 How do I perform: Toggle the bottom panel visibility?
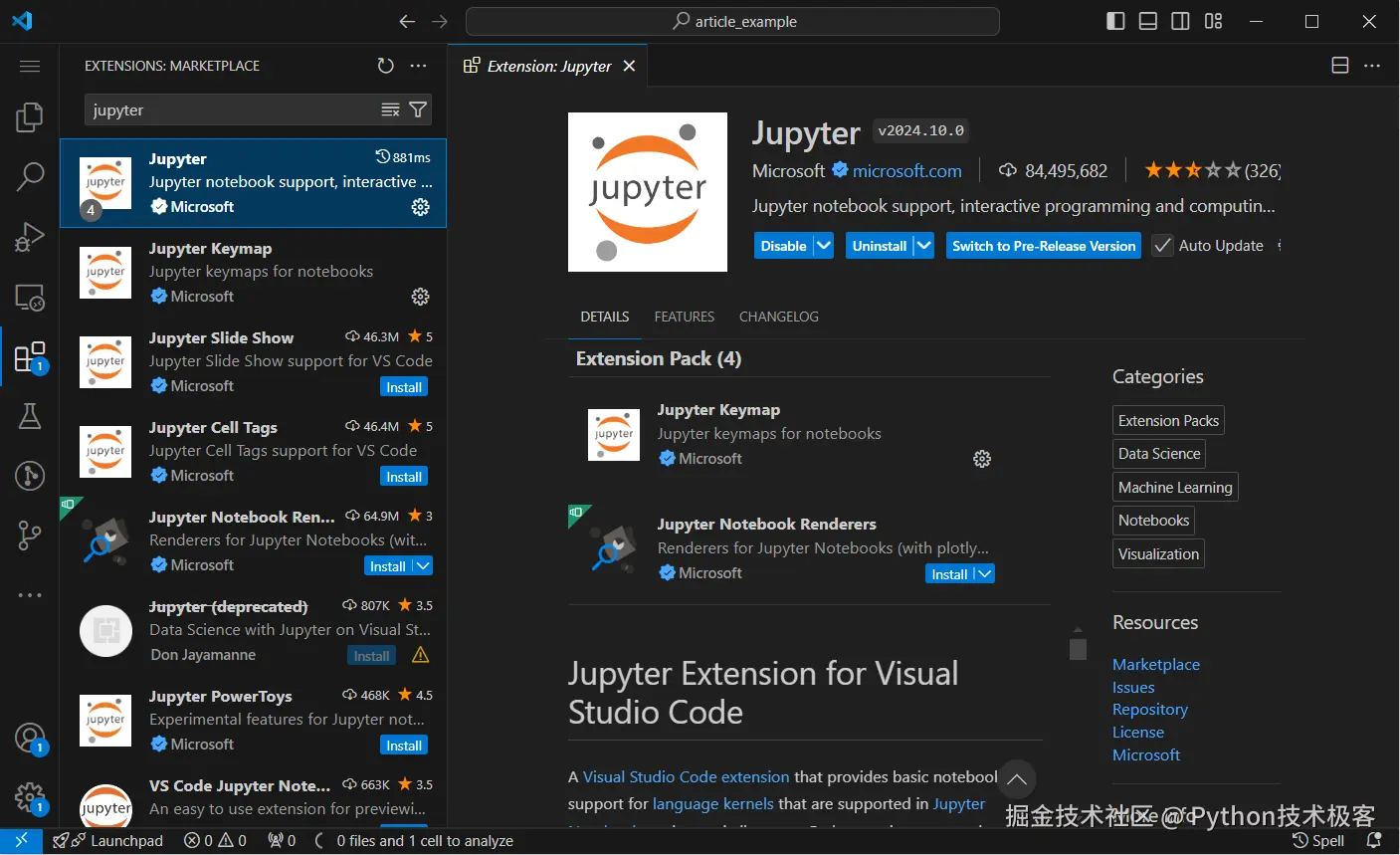coord(1148,21)
